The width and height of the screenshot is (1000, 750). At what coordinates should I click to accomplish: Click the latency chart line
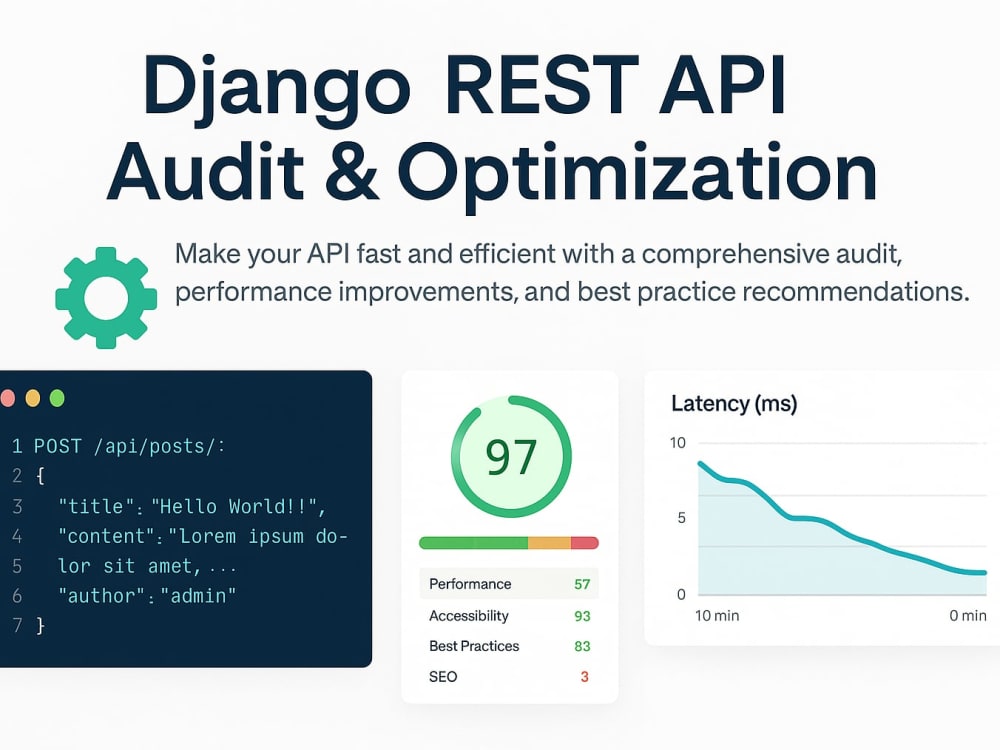(x=842, y=527)
